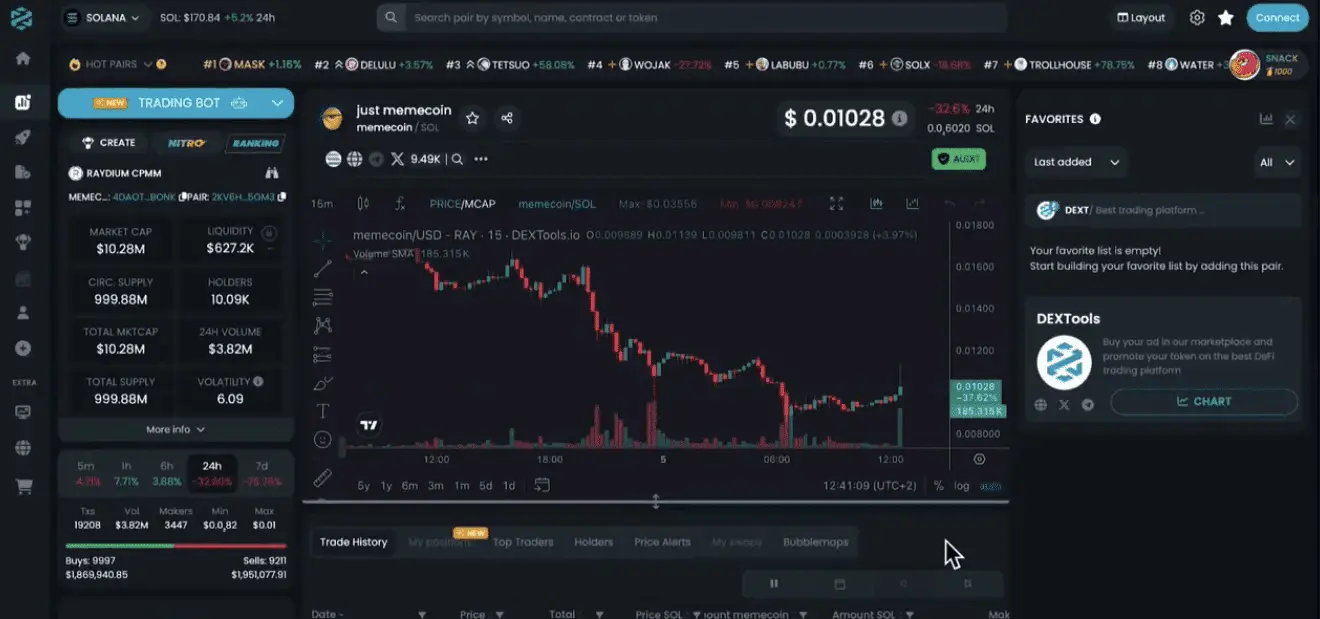The height and width of the screenshot is (619, 1320).
Task: Open the indicators fx button
Action: click(x=400, y=203)
